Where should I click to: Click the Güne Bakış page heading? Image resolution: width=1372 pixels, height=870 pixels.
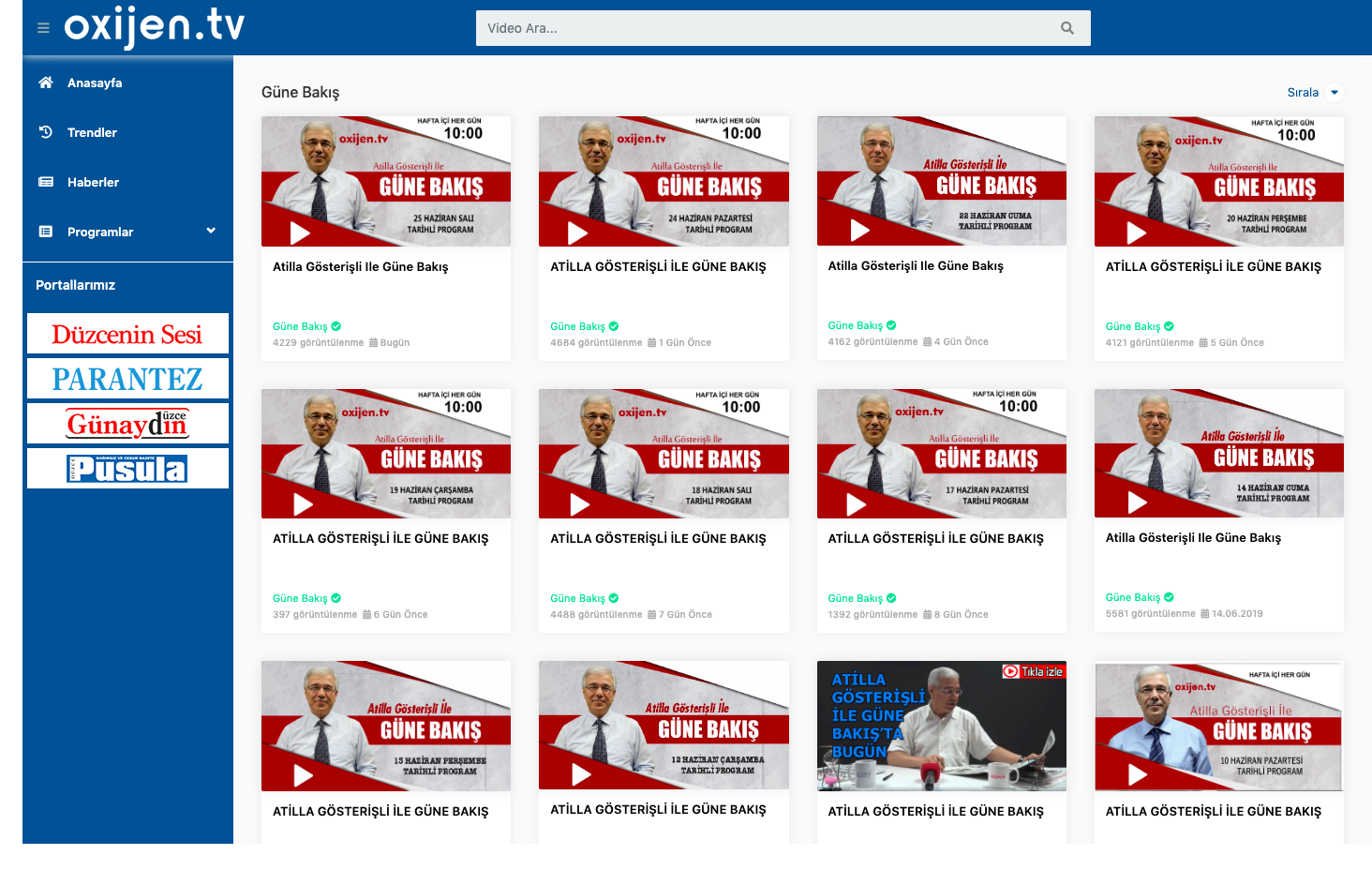point(300,92)
